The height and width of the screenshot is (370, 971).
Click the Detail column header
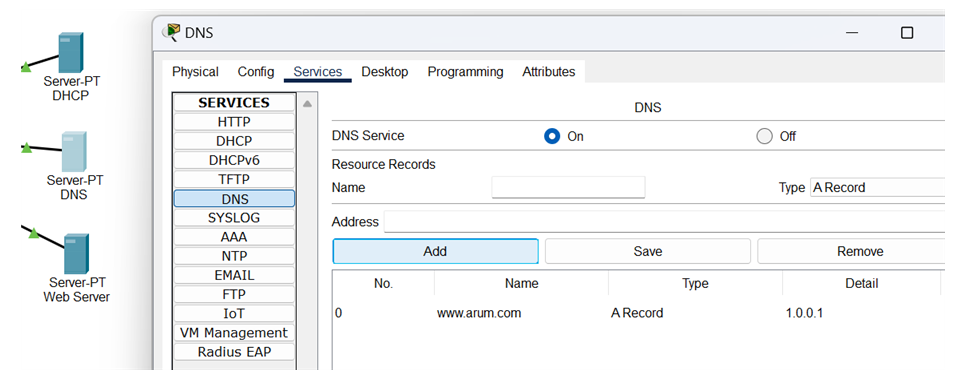(861, 283)
